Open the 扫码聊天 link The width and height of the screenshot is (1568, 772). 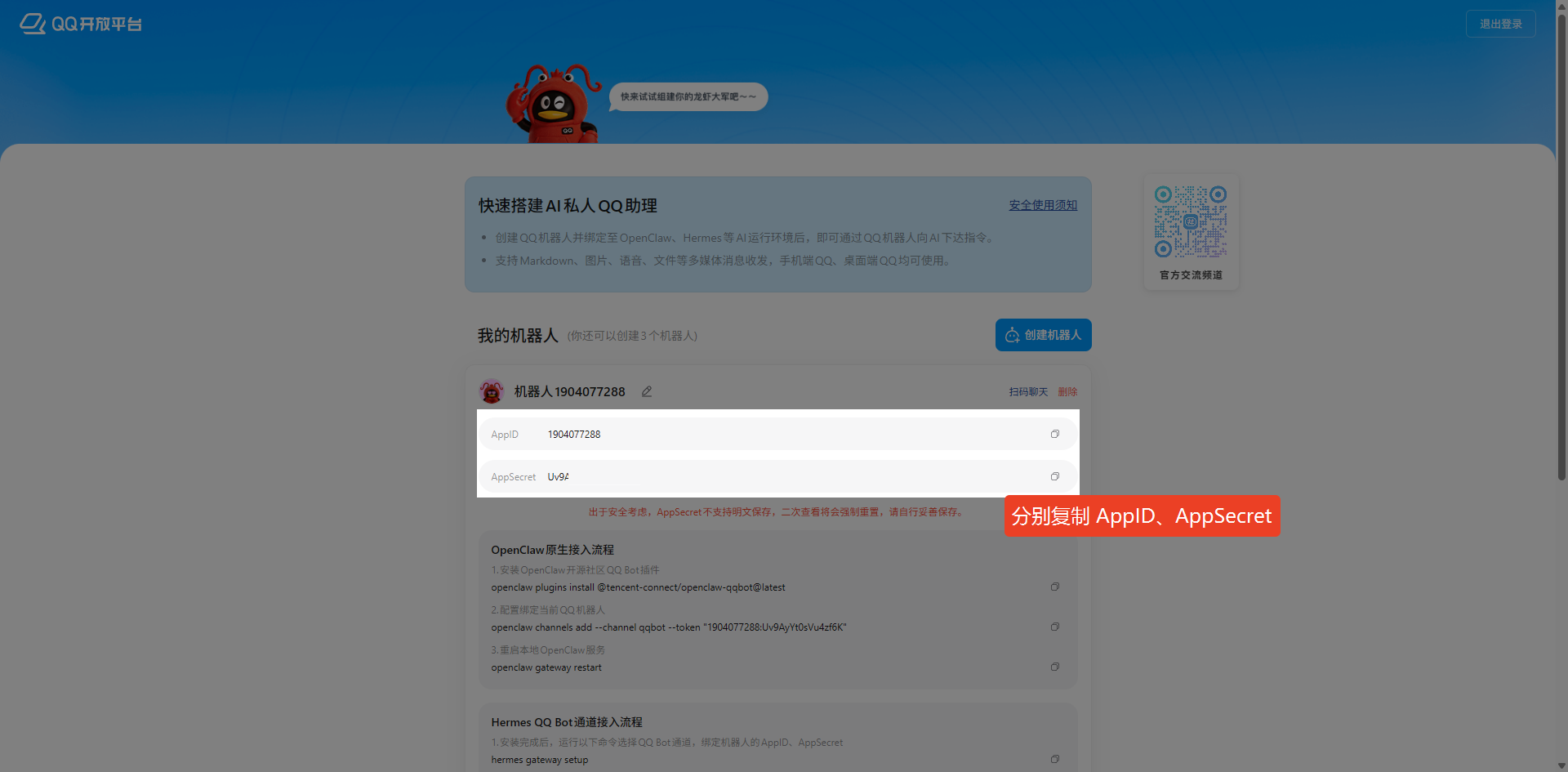tap(1028, 392)
